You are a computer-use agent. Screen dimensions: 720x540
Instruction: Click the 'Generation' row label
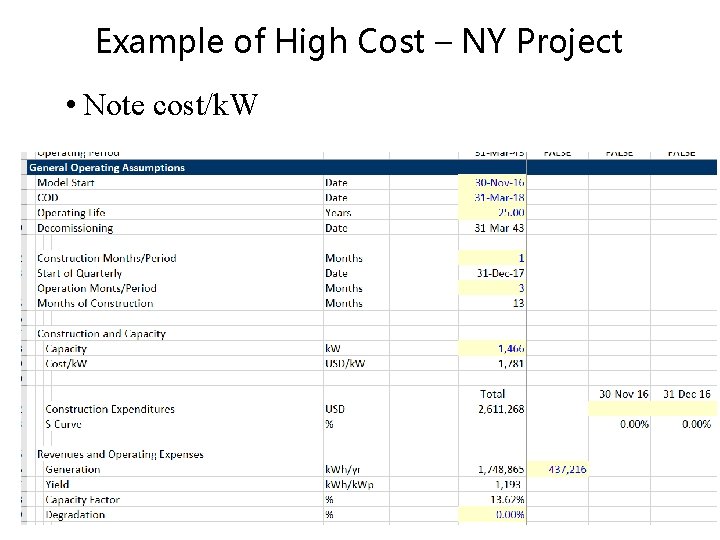pos(73,470)
